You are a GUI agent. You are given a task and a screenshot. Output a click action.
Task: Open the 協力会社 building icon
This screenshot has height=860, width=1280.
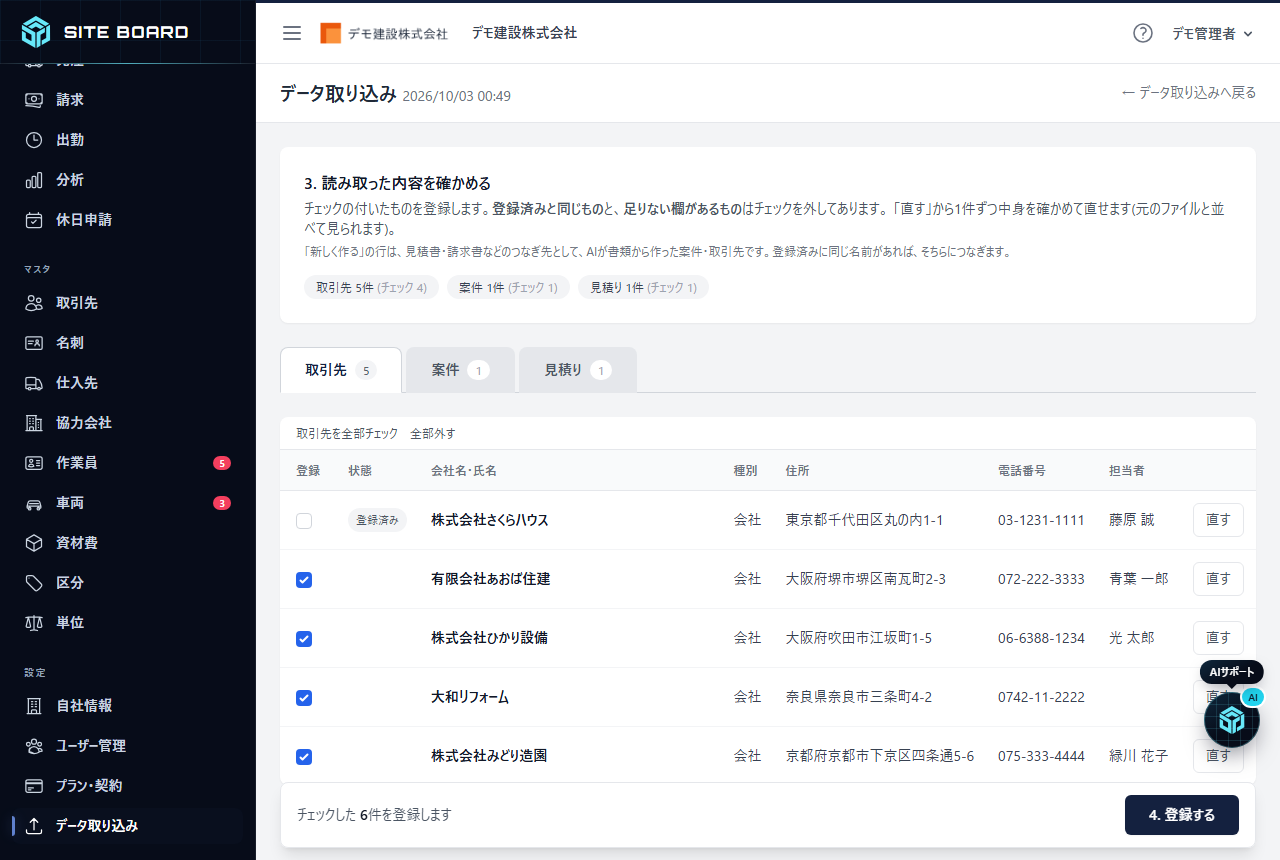pos(34,423)
